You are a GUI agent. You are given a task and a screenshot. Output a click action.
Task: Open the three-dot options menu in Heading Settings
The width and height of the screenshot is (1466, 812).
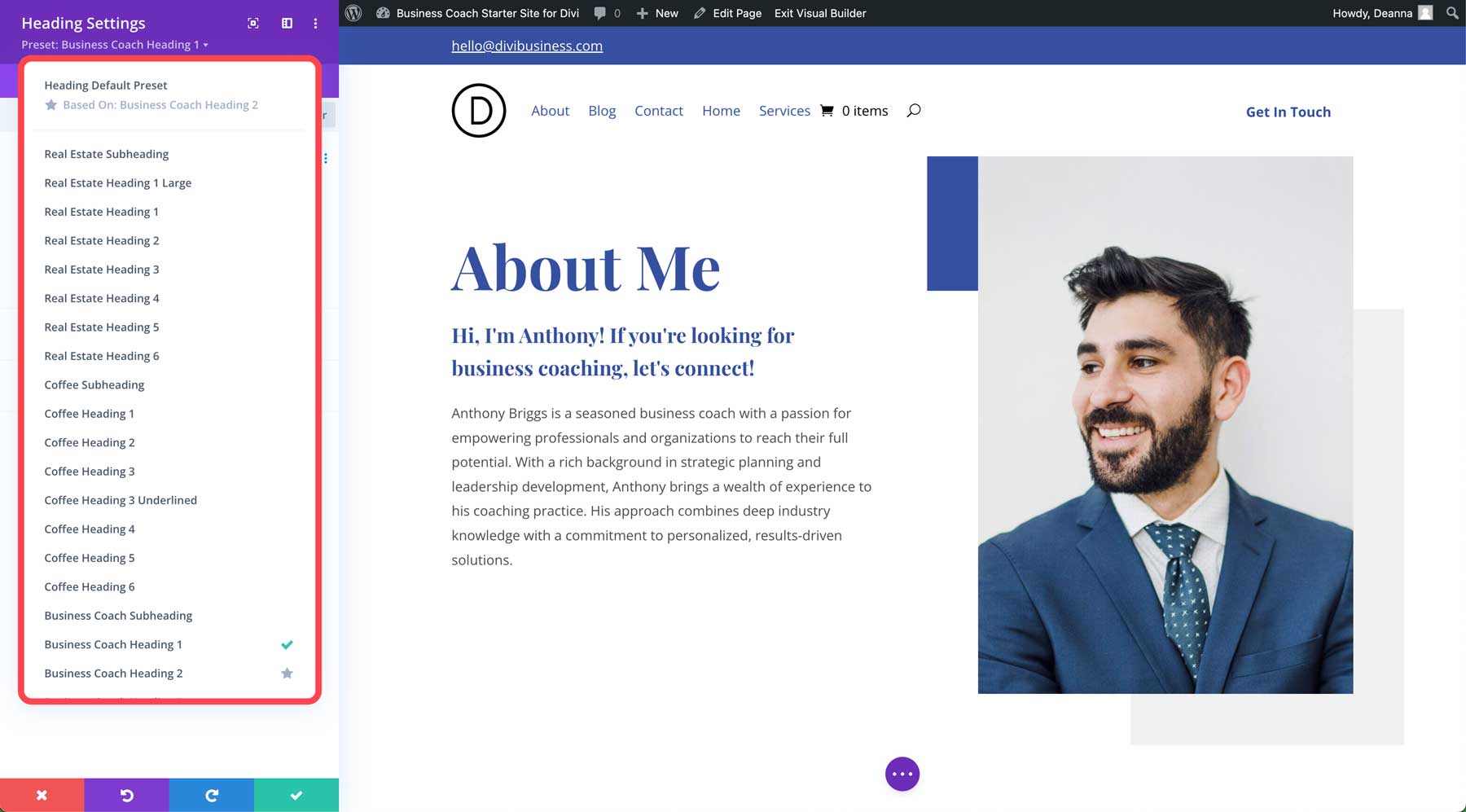pos(315,23)
